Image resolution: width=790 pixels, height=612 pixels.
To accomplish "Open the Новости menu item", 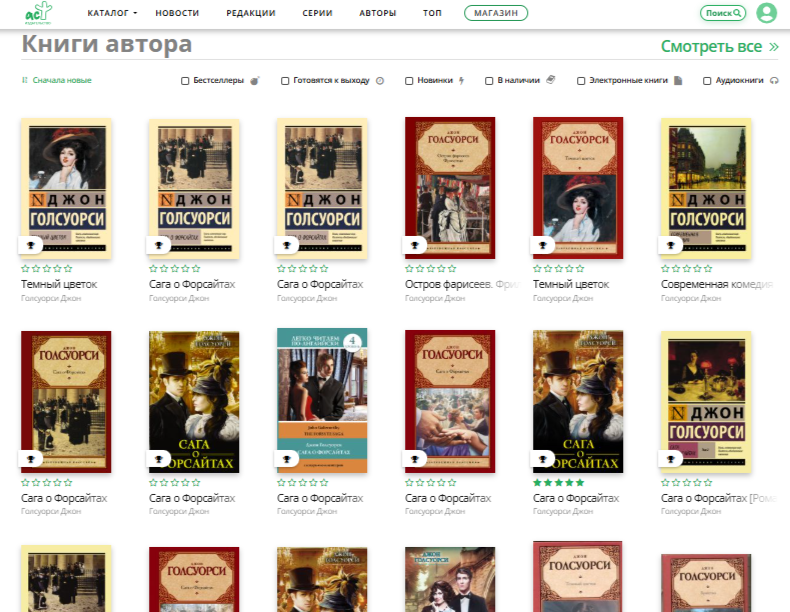I will click(x=177, y=13).
